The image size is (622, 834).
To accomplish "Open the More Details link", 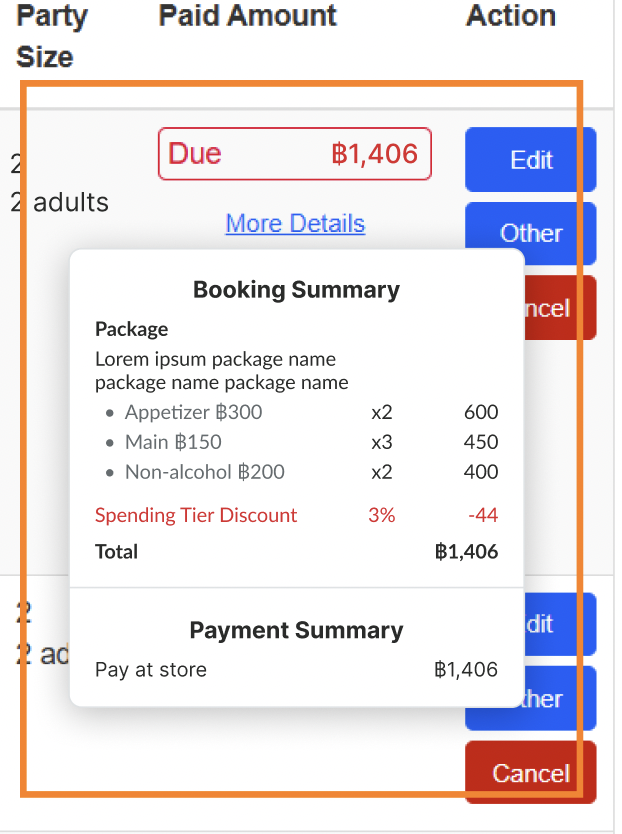I will [x=295, y=223].
